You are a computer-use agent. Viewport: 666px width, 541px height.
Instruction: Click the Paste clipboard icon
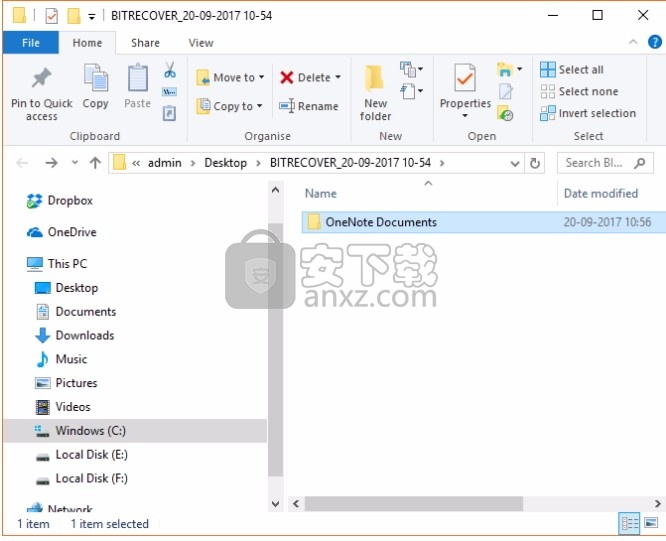[138, 78]
